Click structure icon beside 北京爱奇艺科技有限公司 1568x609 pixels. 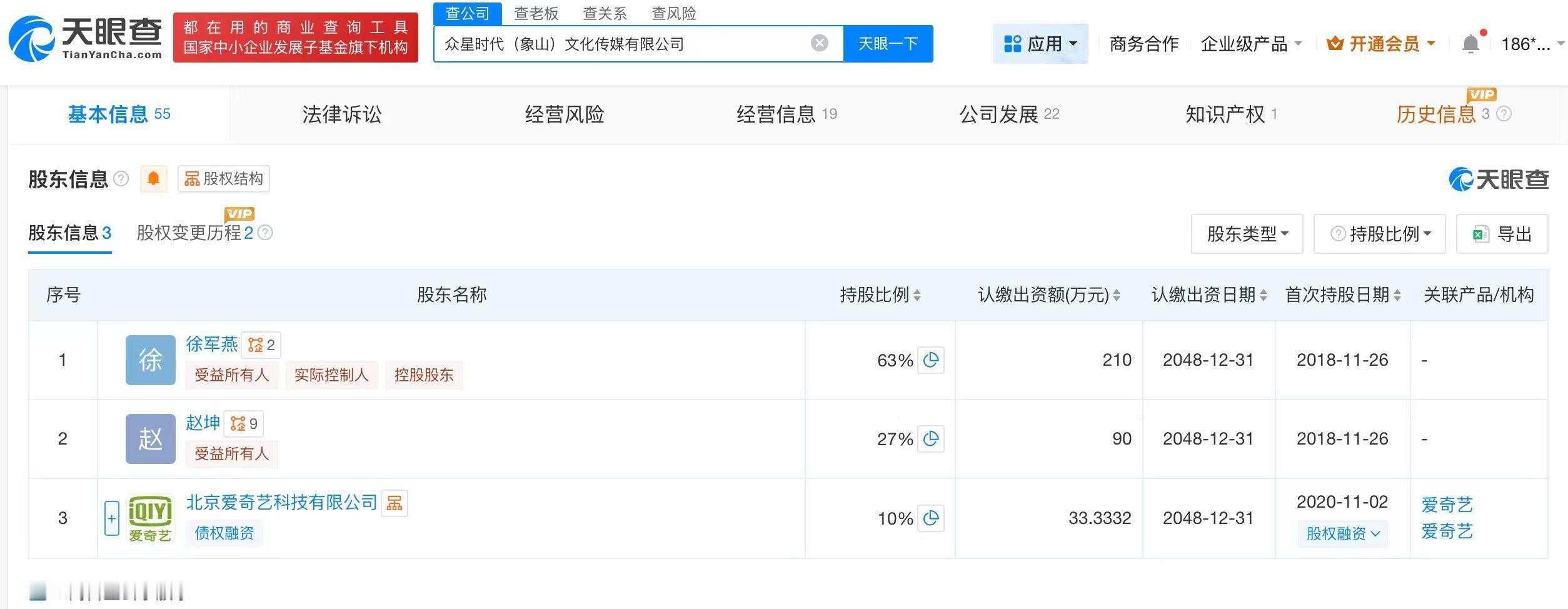pyautogui.click(x=394, y=503)
